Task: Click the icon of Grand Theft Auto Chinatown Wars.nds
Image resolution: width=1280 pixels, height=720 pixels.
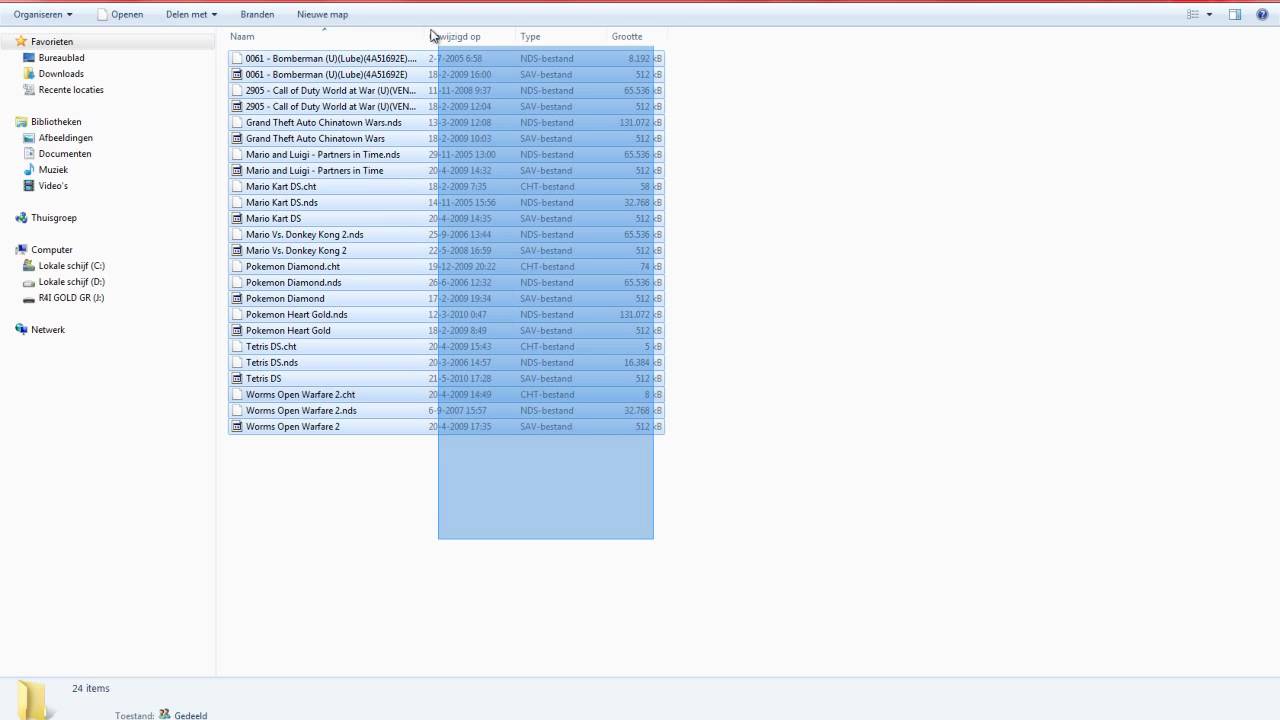Action: click(237, 122)
